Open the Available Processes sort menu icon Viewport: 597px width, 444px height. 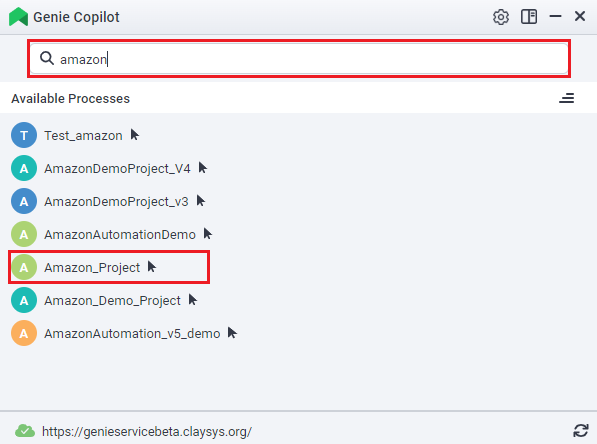pyautogui.click(x=567, y=98)
